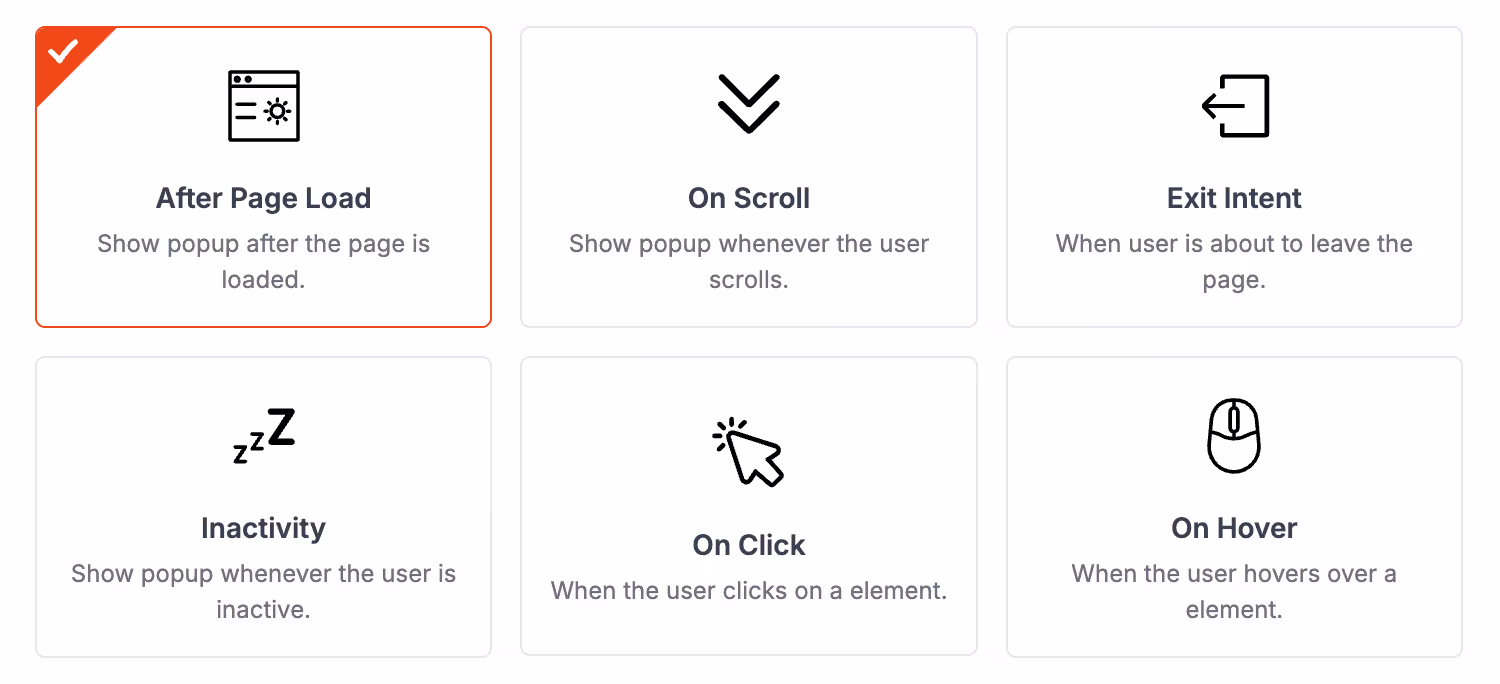
Task: Click the orange checkmark corner badge
Action: point(63,53)
